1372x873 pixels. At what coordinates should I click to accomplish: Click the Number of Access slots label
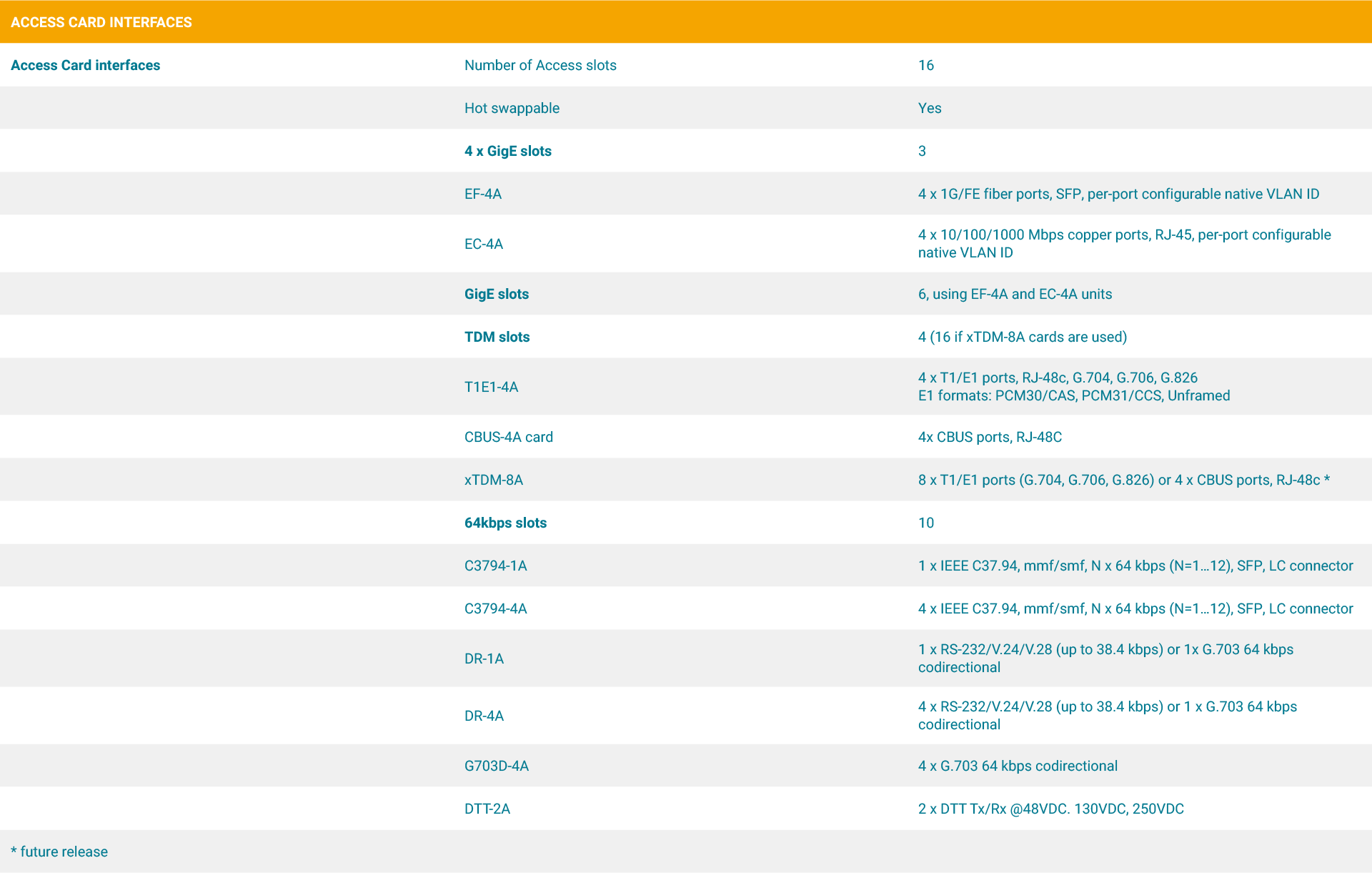(x=540, y=65)
